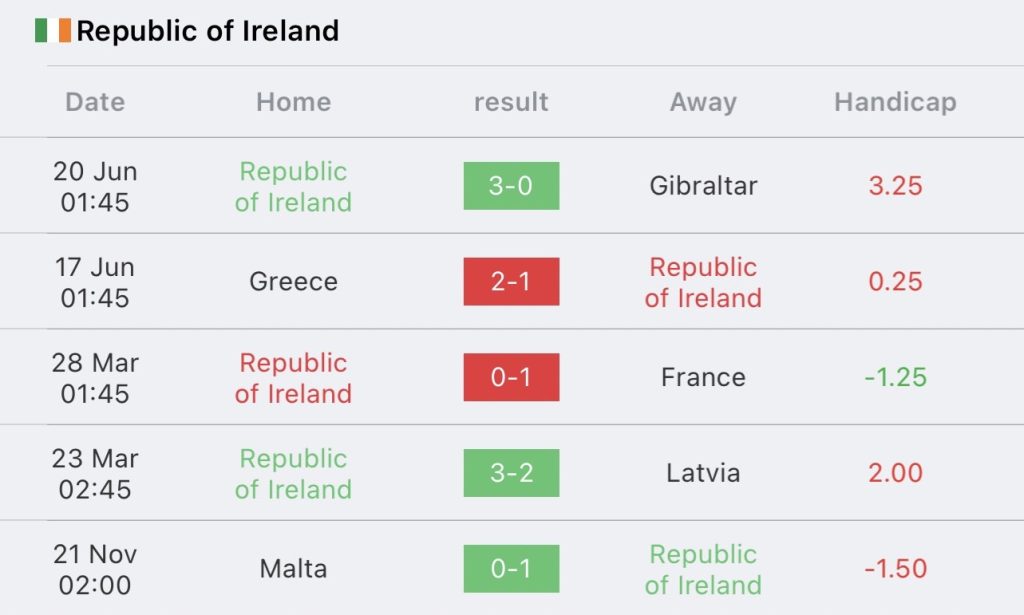Select the Away column header

point(703,102)
